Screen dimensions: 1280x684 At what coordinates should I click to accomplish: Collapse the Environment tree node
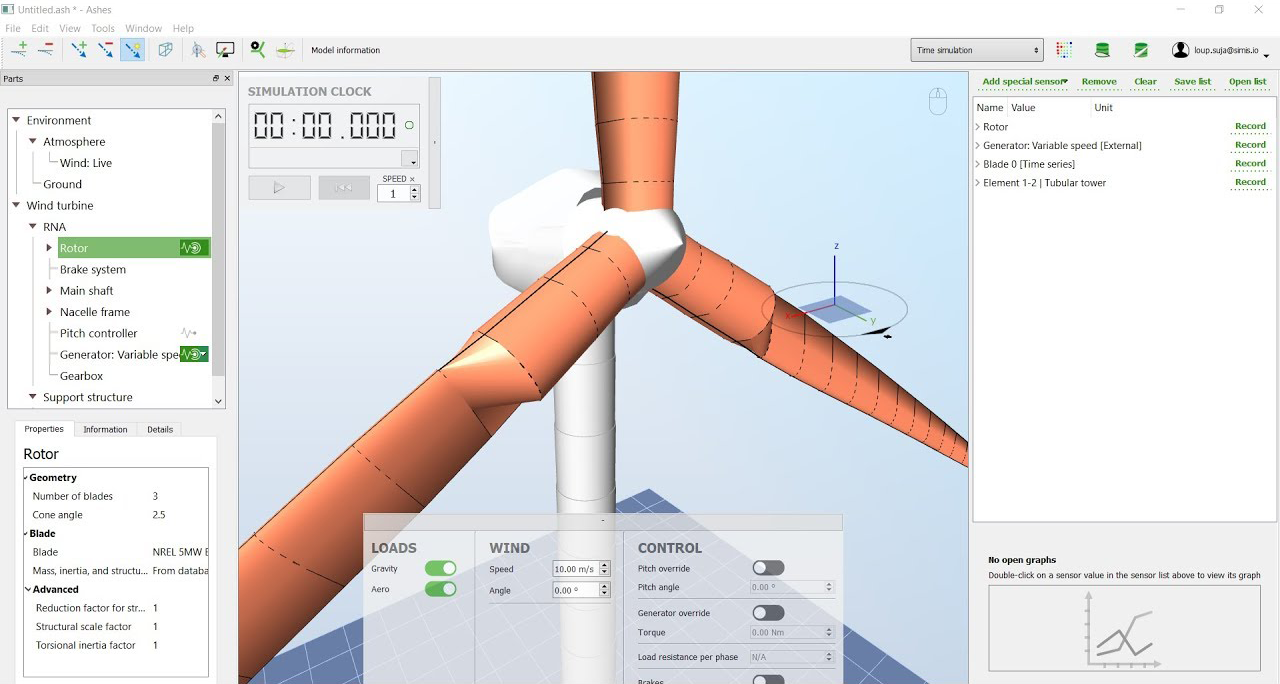(16, 120)
